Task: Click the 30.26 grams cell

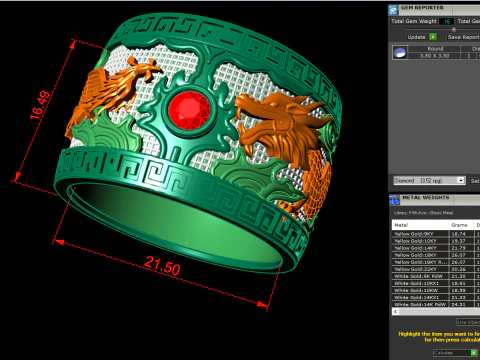Action: click(461, 269)
